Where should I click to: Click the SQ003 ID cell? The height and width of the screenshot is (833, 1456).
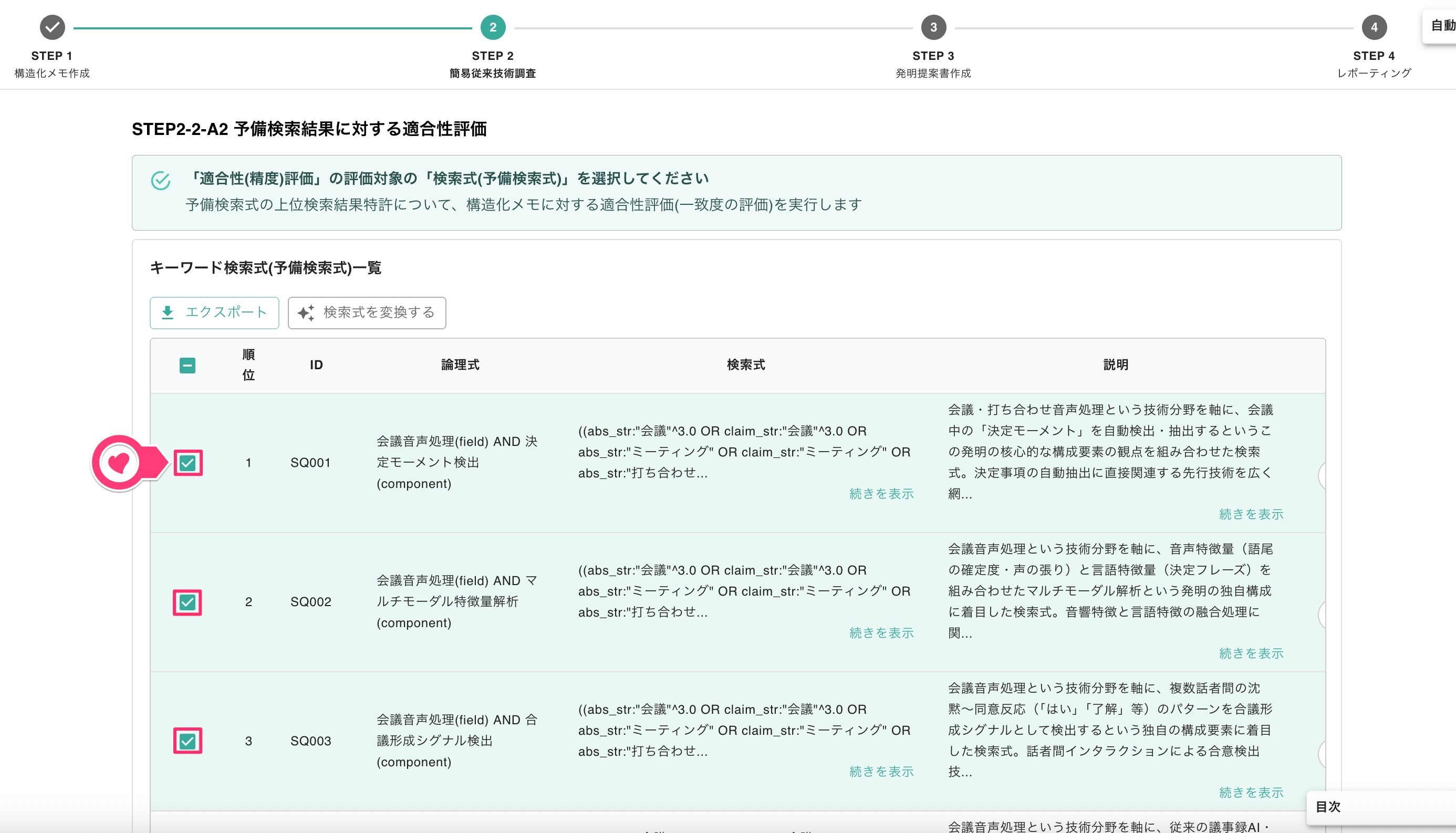point(310,741)
